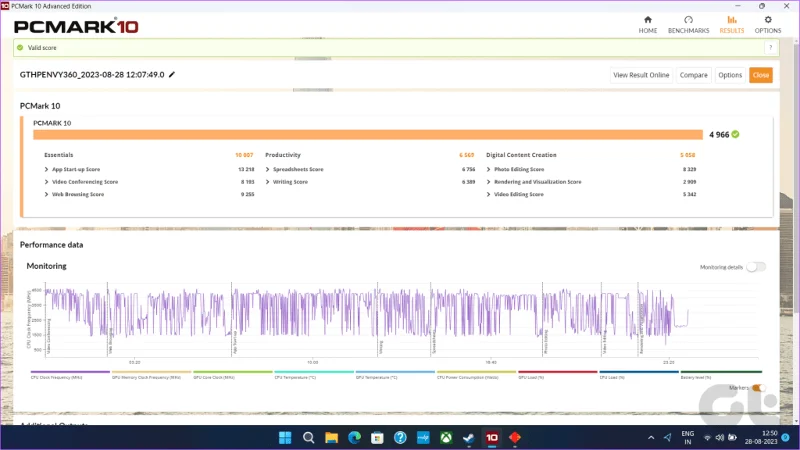This screenshot has width=800, height=450.
Task: Switch to the Results tab
Action: [732, 24]
